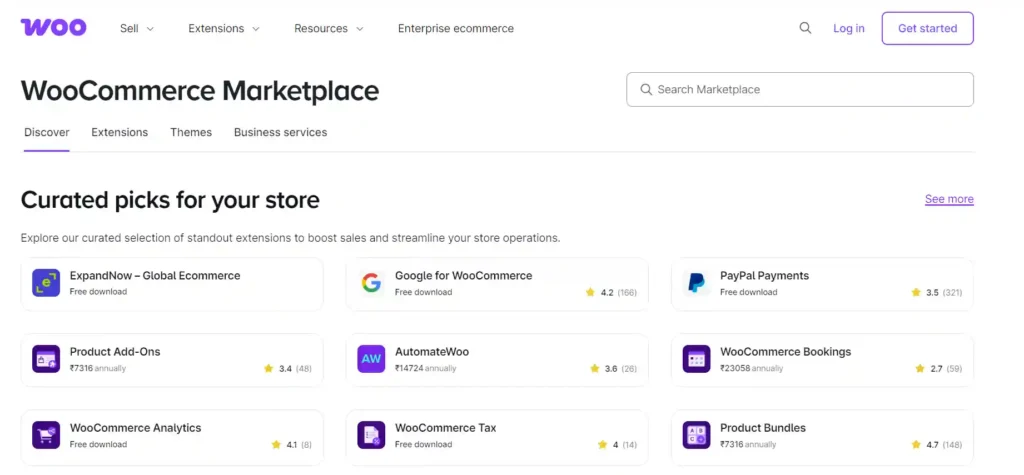
Task: Switch to the Extensions marketplace tab
Action: click(120, 133)
